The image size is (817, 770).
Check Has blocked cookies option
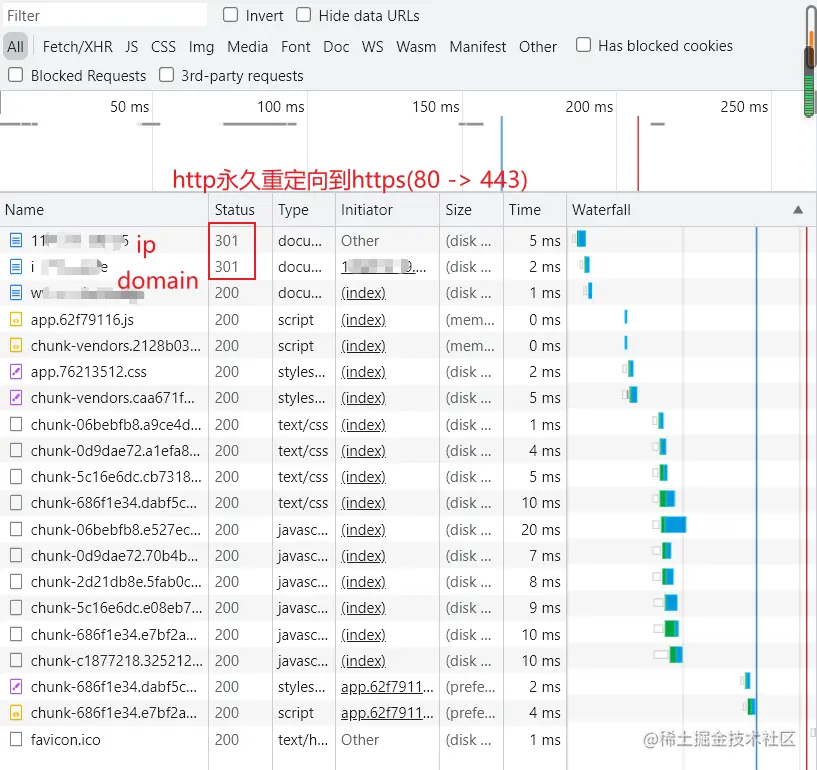[583, 45]
